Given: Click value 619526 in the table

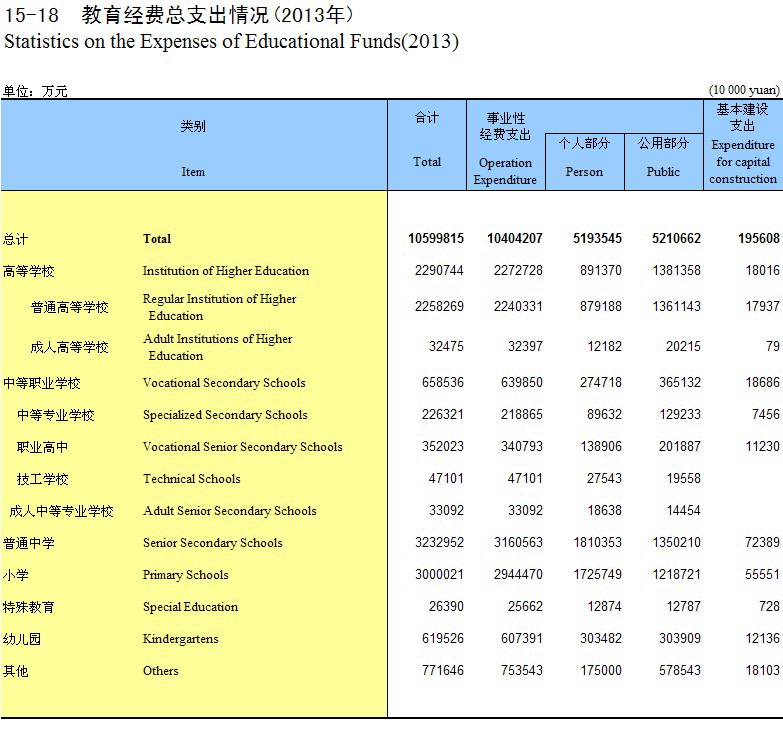Looking at the screenshot, I should click(443, 638).
